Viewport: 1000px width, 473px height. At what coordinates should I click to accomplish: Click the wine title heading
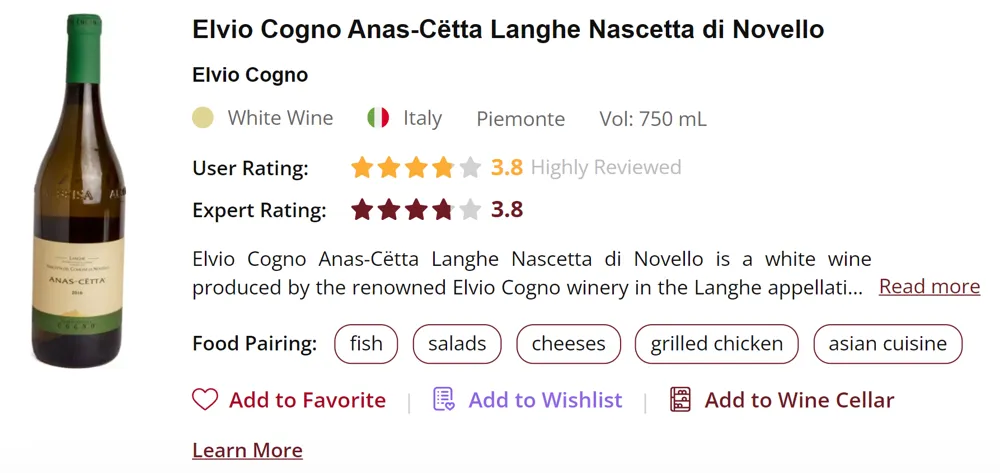click(x=508, y=30)
